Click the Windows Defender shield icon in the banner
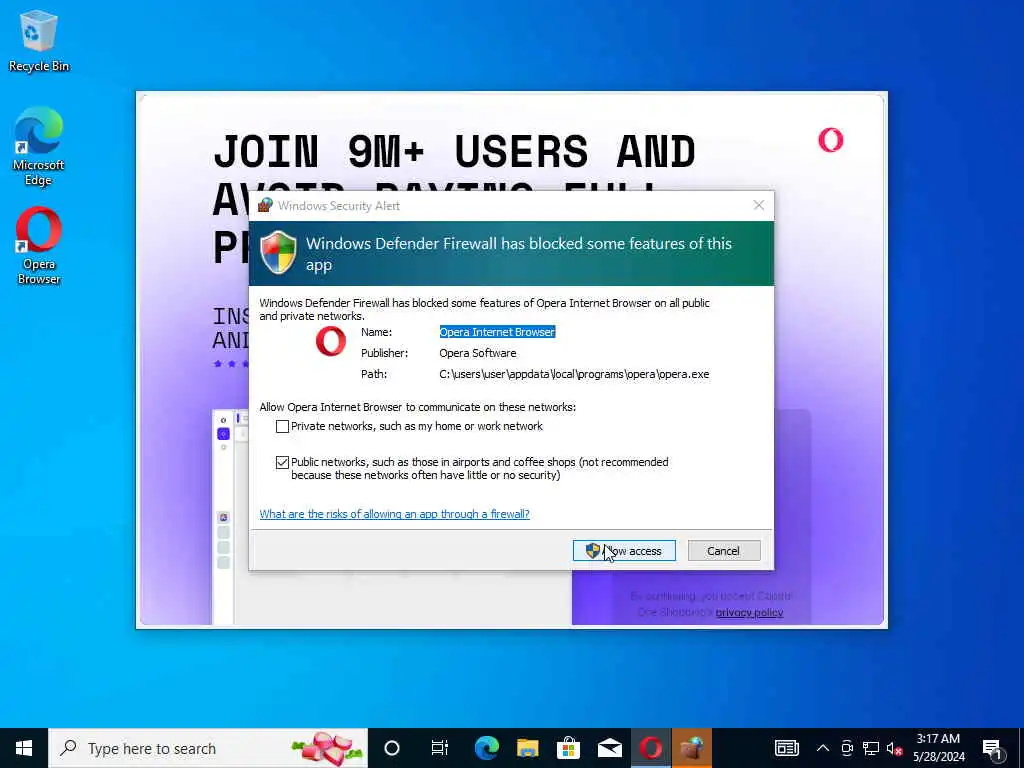 [x=278, y=252]
